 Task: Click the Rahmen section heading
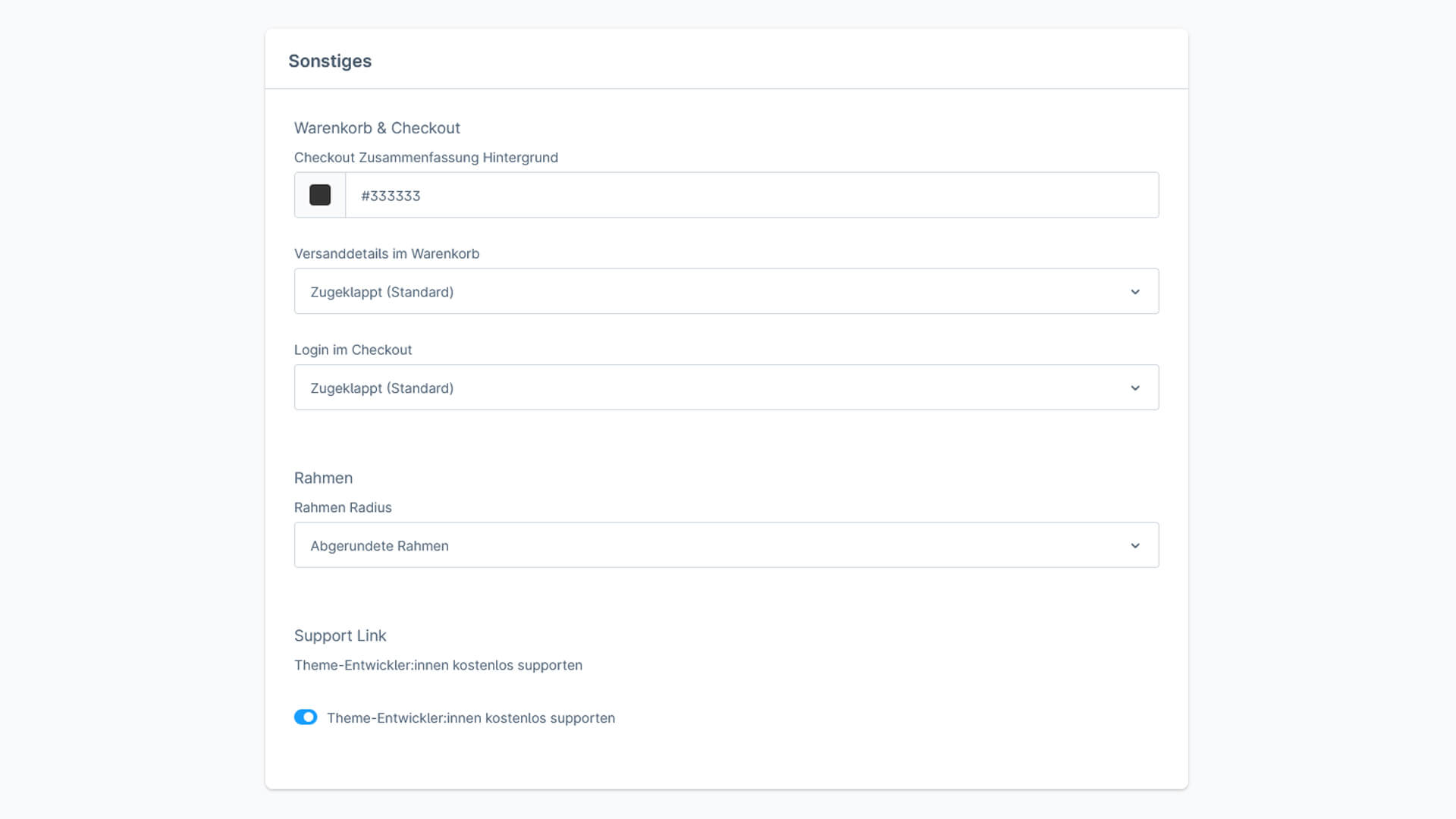pyautogui.click(x=323, y=478)
